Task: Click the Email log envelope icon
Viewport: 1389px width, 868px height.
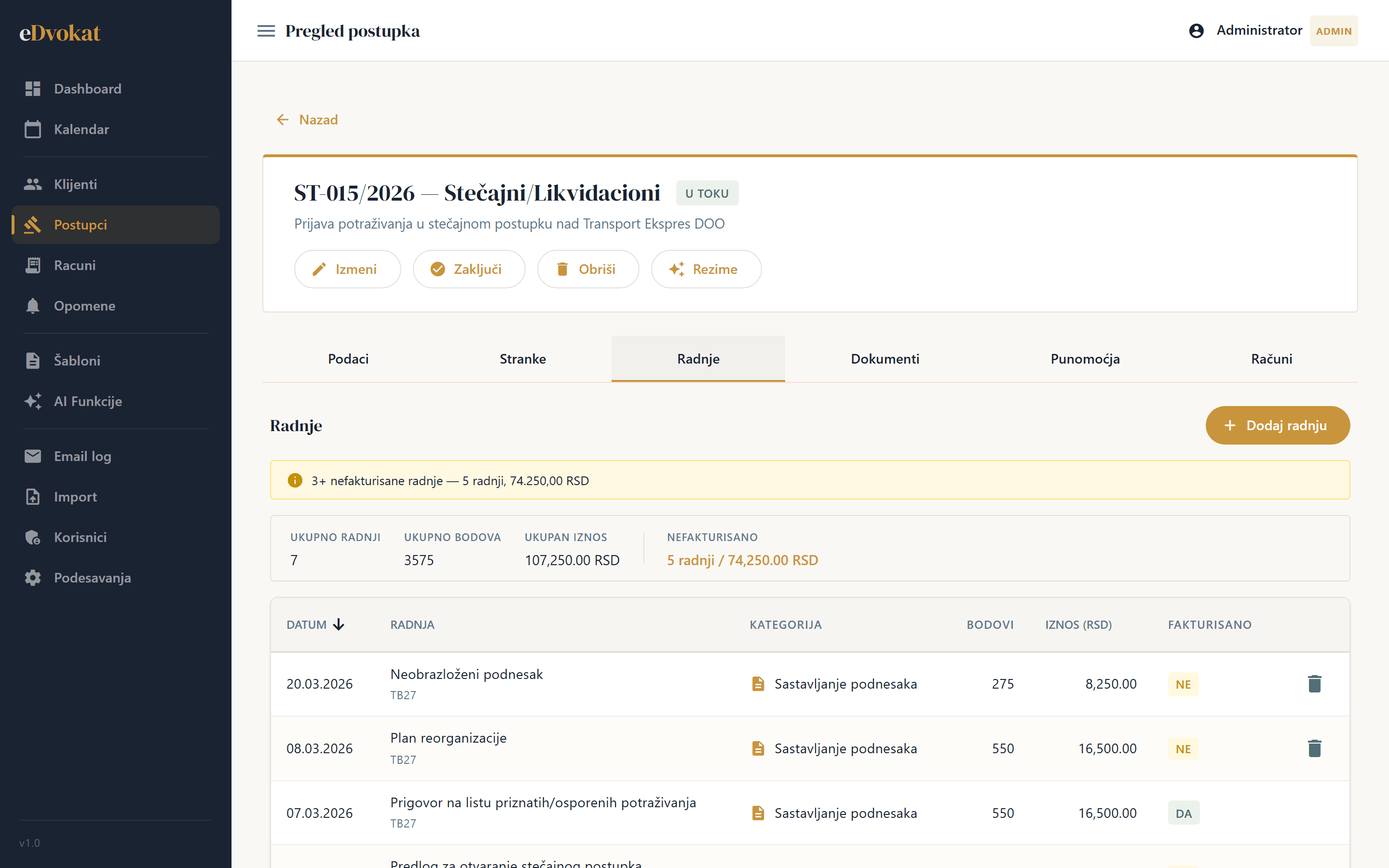Action: click(33, 456)
